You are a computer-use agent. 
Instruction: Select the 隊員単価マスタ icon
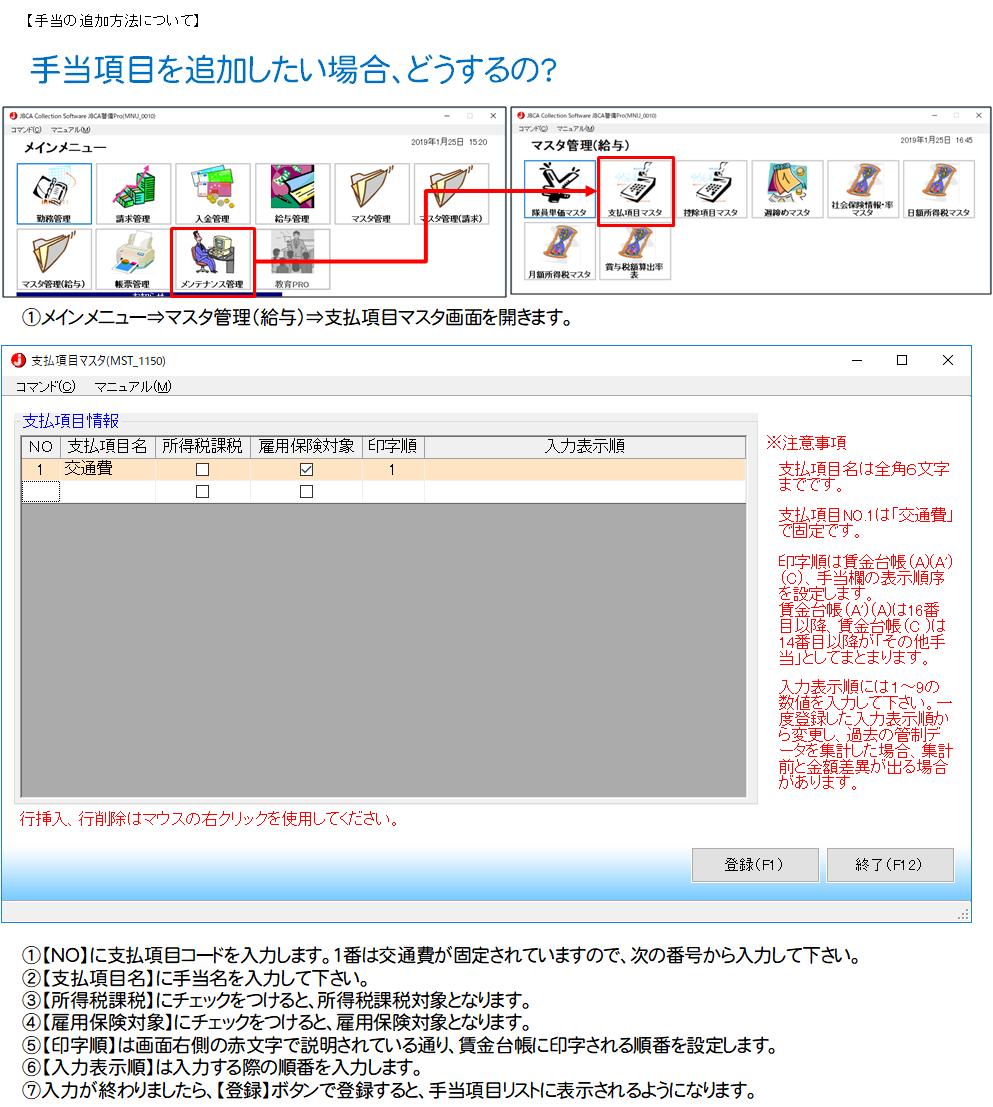coord(561,190)
